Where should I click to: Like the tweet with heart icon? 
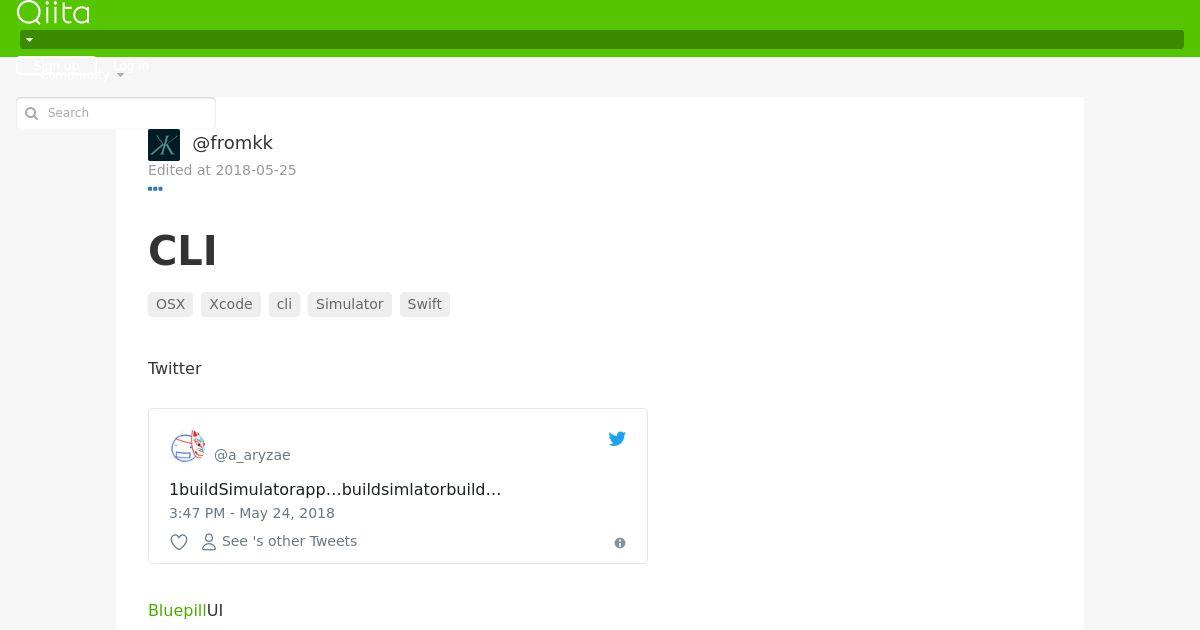click(x=179, y=542)
